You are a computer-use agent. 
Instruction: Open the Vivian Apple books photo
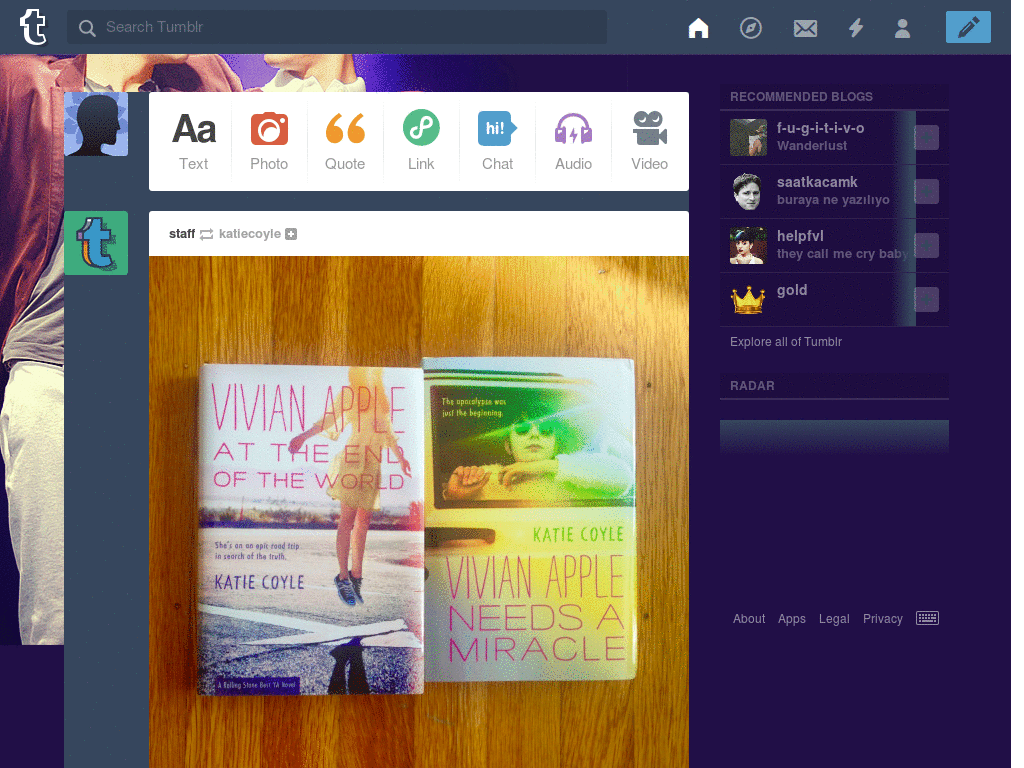(x=419, y=512)
